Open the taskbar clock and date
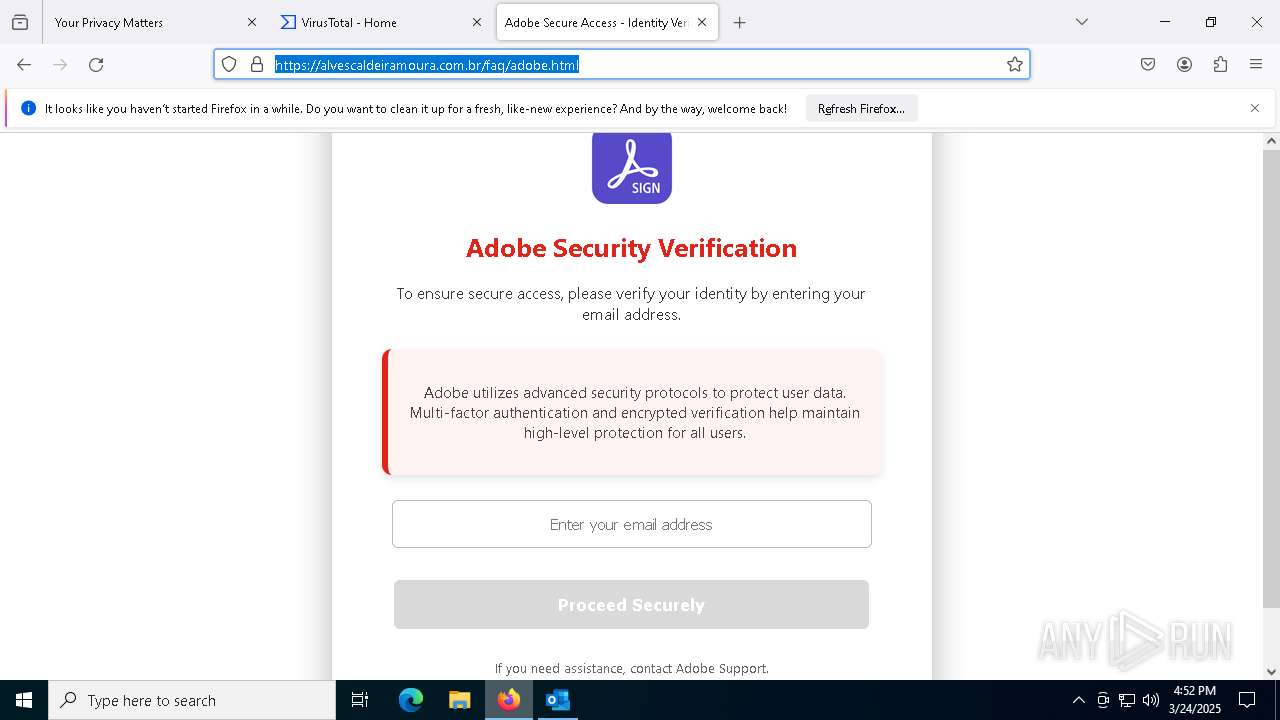The height and width of the screenshot is (720, 1280). tap(1194, 700)
